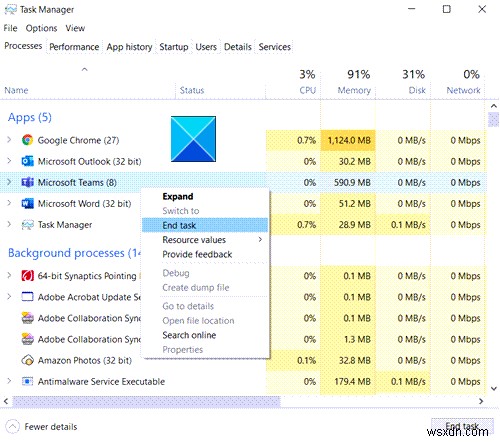Click the 590.9 MB memory cell
Screen dimensions: 500x442
(x=348, y=183)
